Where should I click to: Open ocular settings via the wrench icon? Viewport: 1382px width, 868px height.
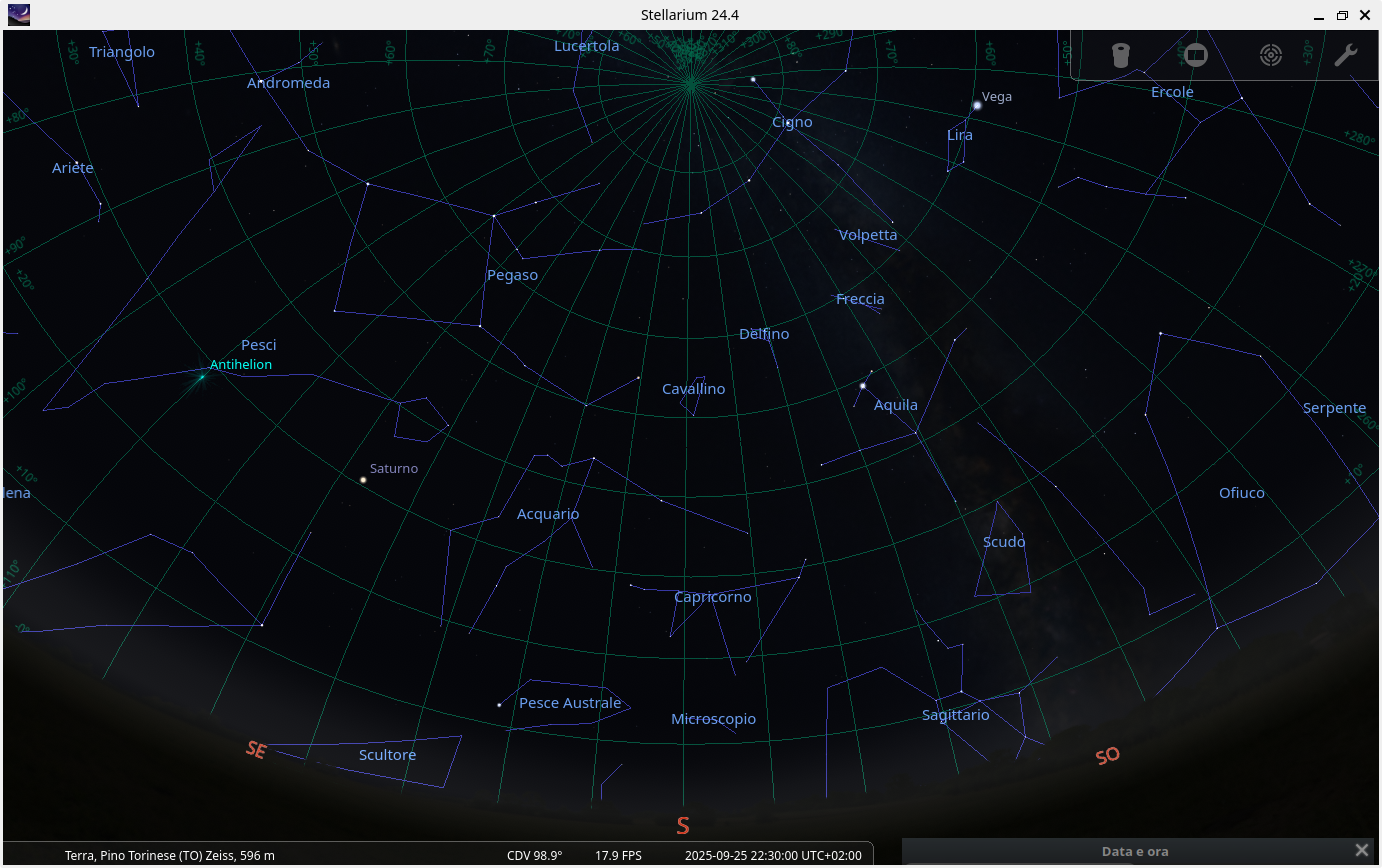[x=1346, y=55]
